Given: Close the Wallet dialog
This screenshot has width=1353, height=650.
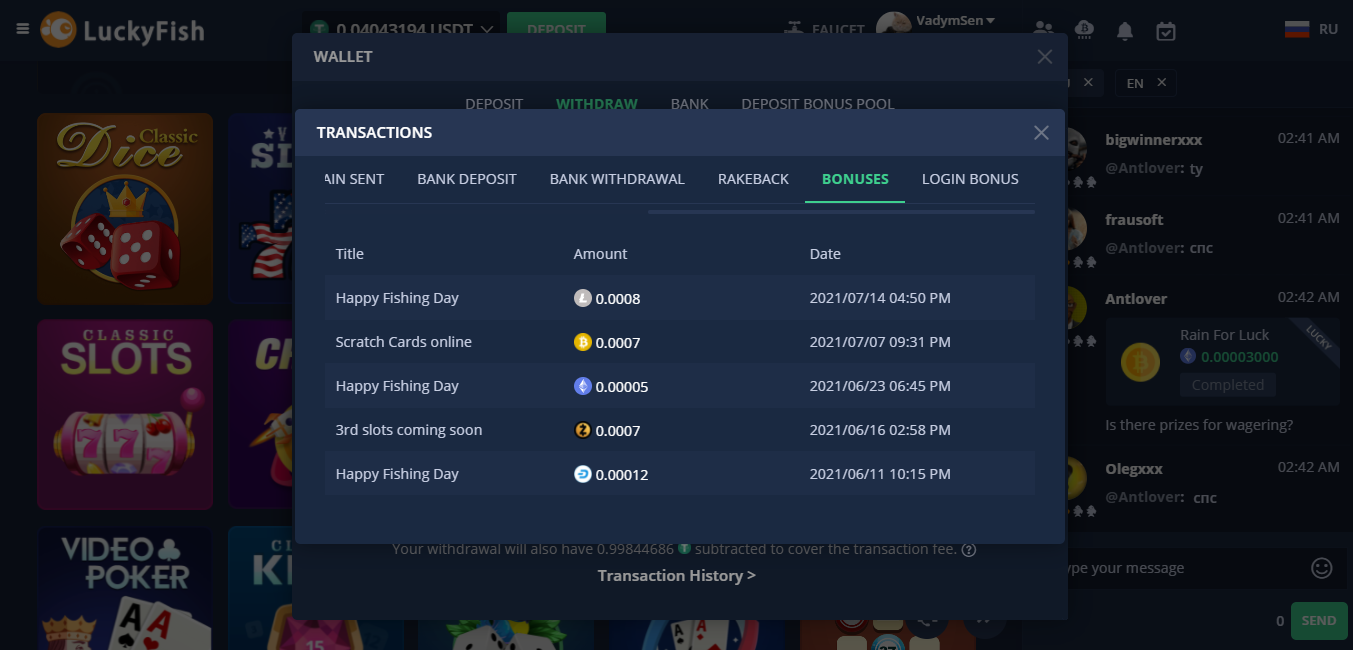Looking at the screenshot, I should [1045, 57].
